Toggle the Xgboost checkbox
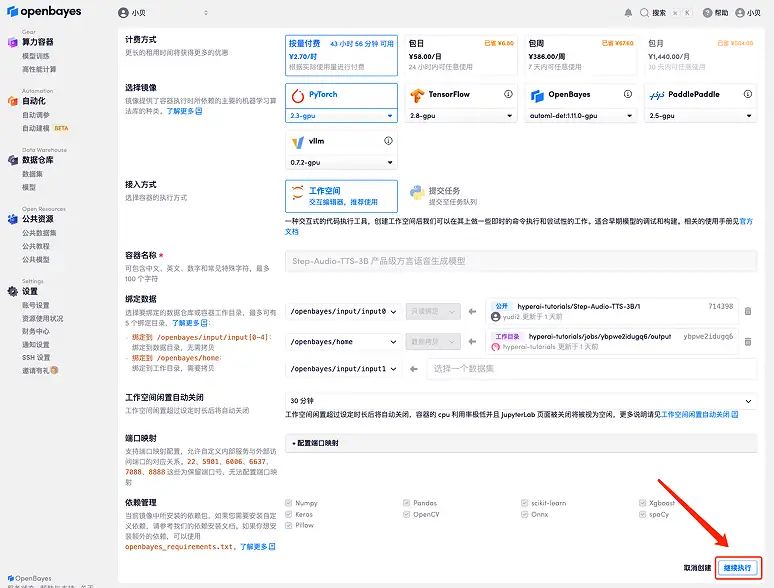774x588 pixels. point(642,503)
